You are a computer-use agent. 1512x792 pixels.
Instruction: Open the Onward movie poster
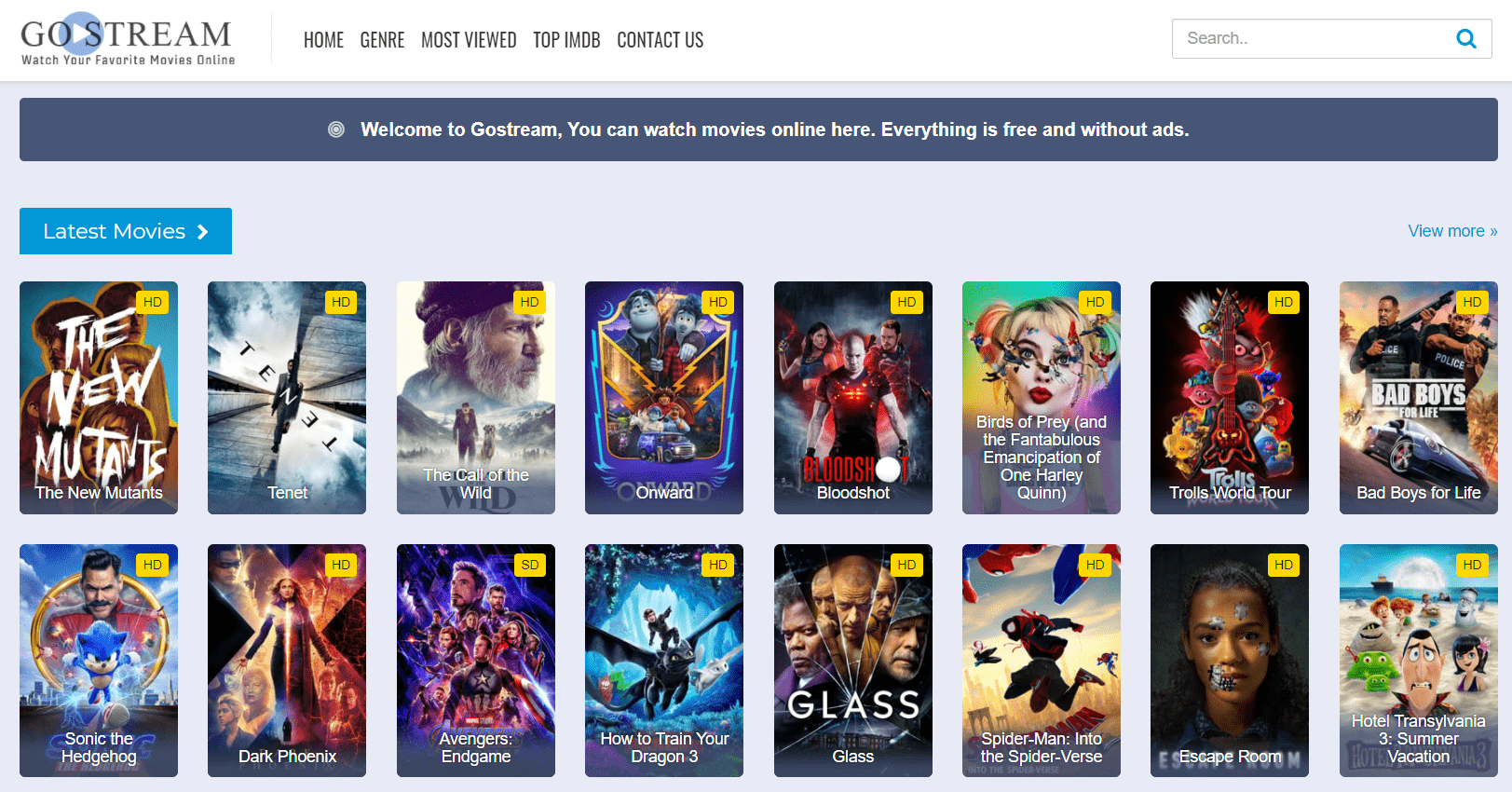pyautogui.click(x=664, y=398)
